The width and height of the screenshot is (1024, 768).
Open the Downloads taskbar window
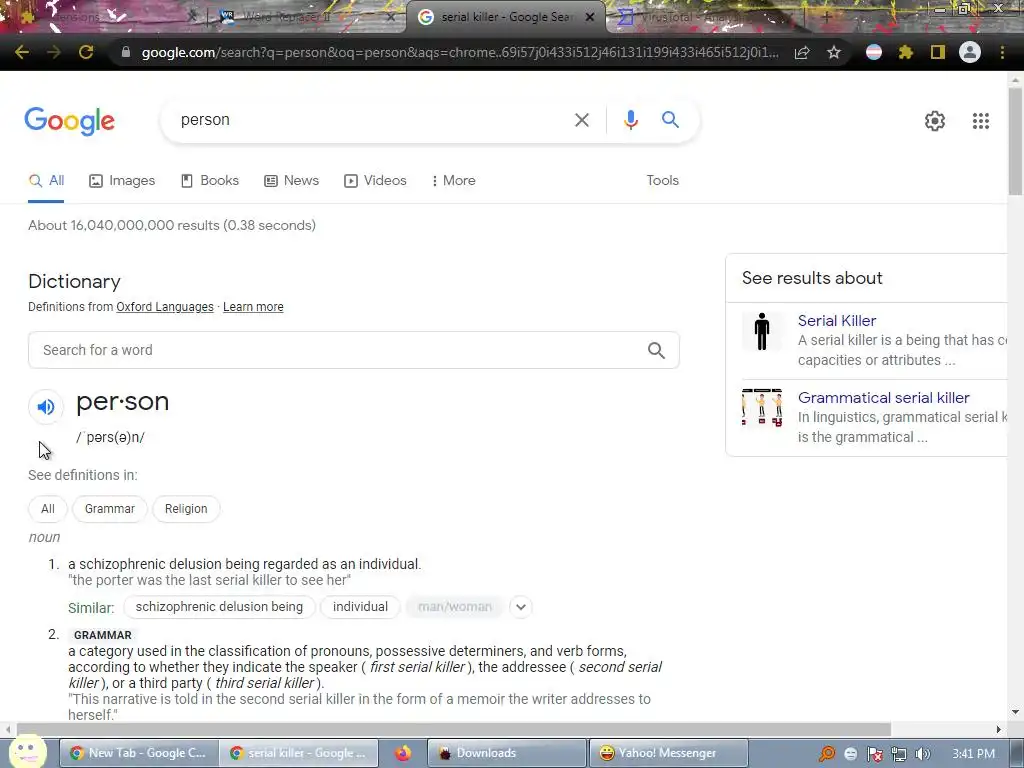tap(506, 753)
